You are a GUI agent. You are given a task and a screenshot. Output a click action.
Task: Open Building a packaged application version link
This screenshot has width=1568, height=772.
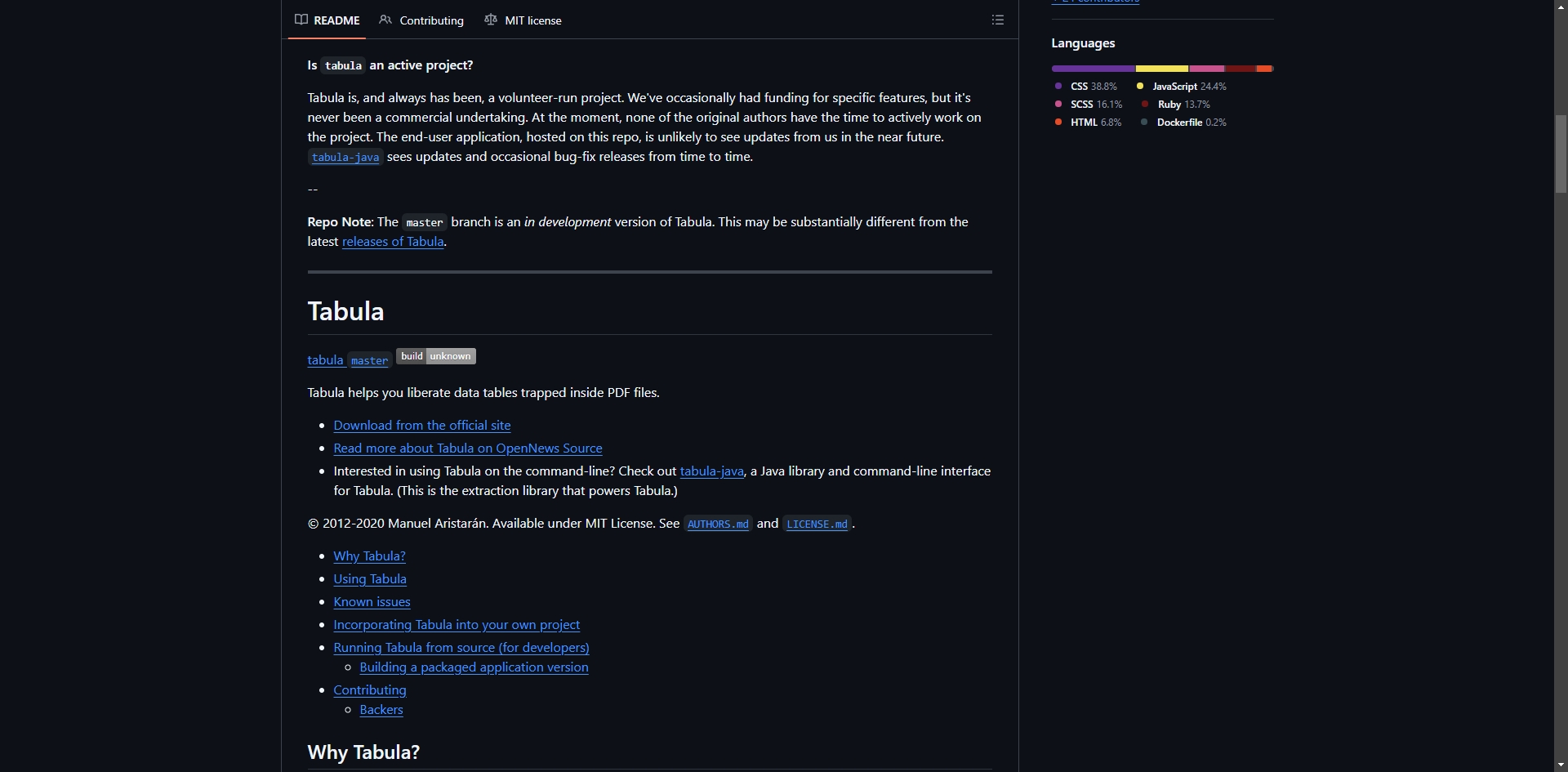474,667
